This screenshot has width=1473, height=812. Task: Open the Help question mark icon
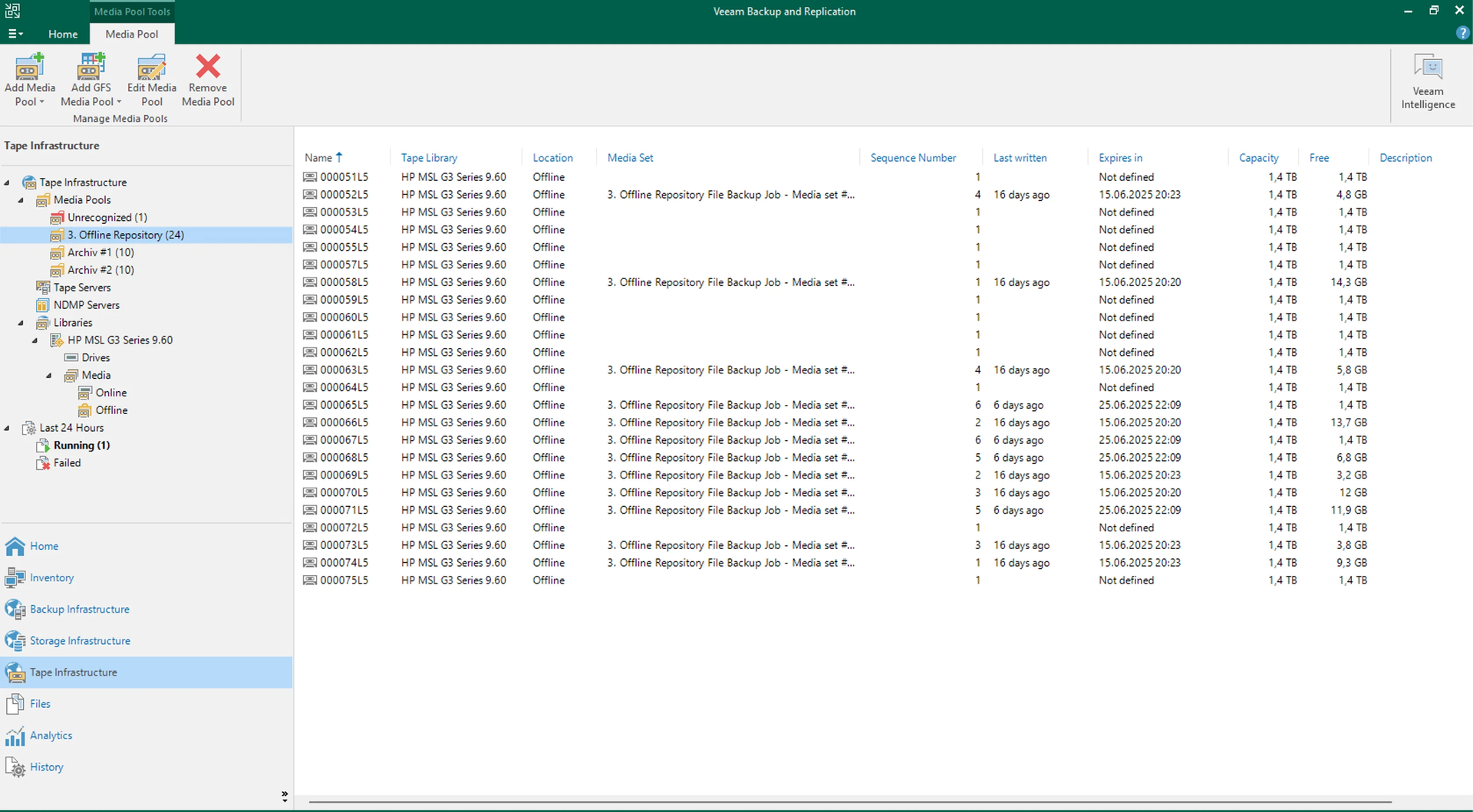(1462, 33)
